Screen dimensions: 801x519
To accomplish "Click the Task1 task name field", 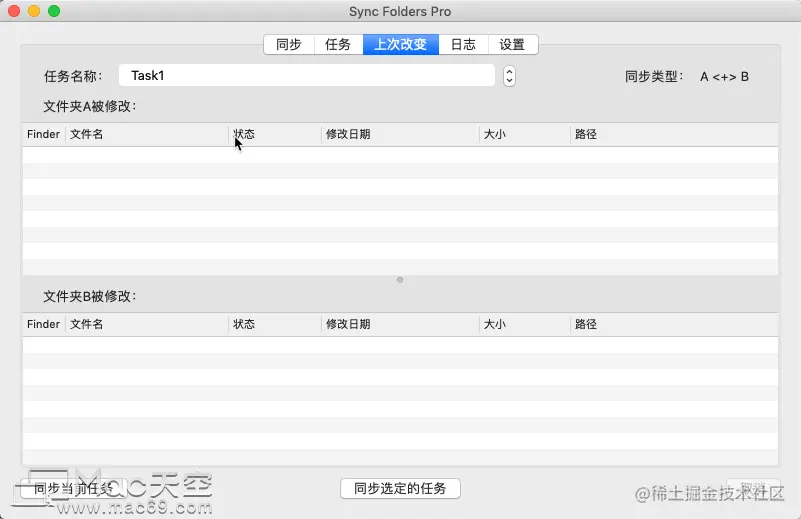I will (307, 76).
